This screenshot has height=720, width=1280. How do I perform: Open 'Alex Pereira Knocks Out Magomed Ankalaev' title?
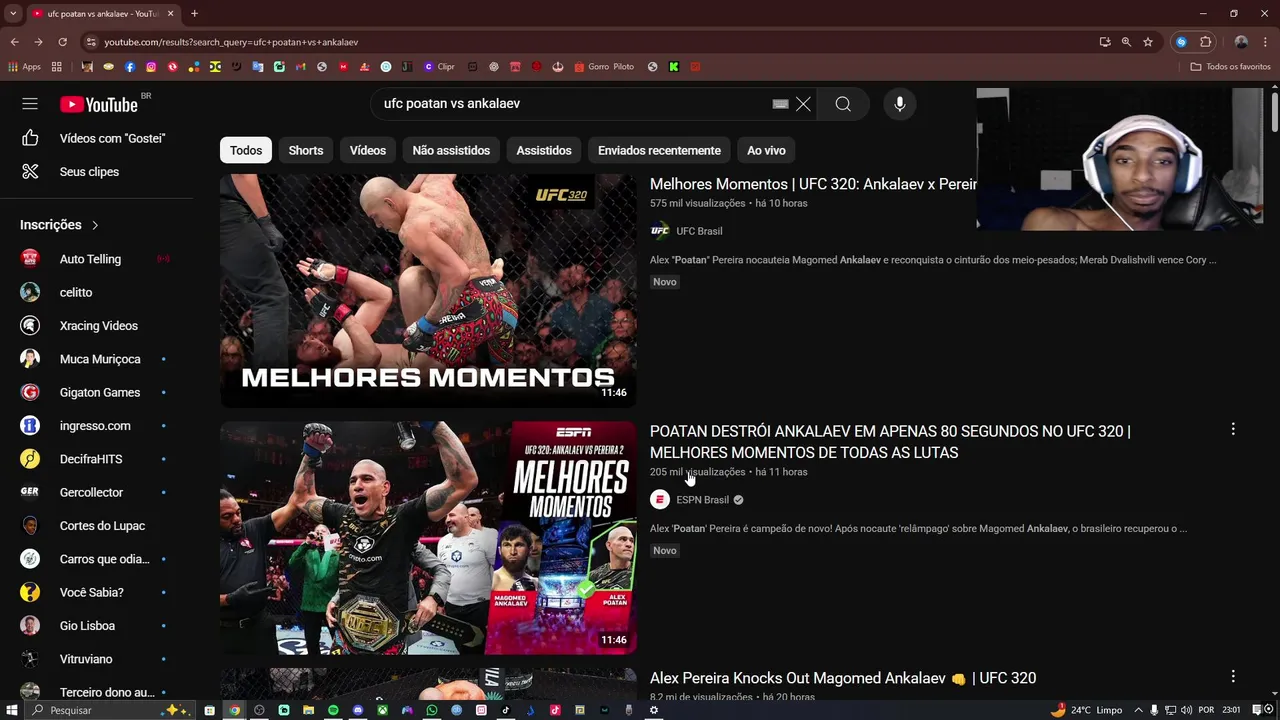843,678
